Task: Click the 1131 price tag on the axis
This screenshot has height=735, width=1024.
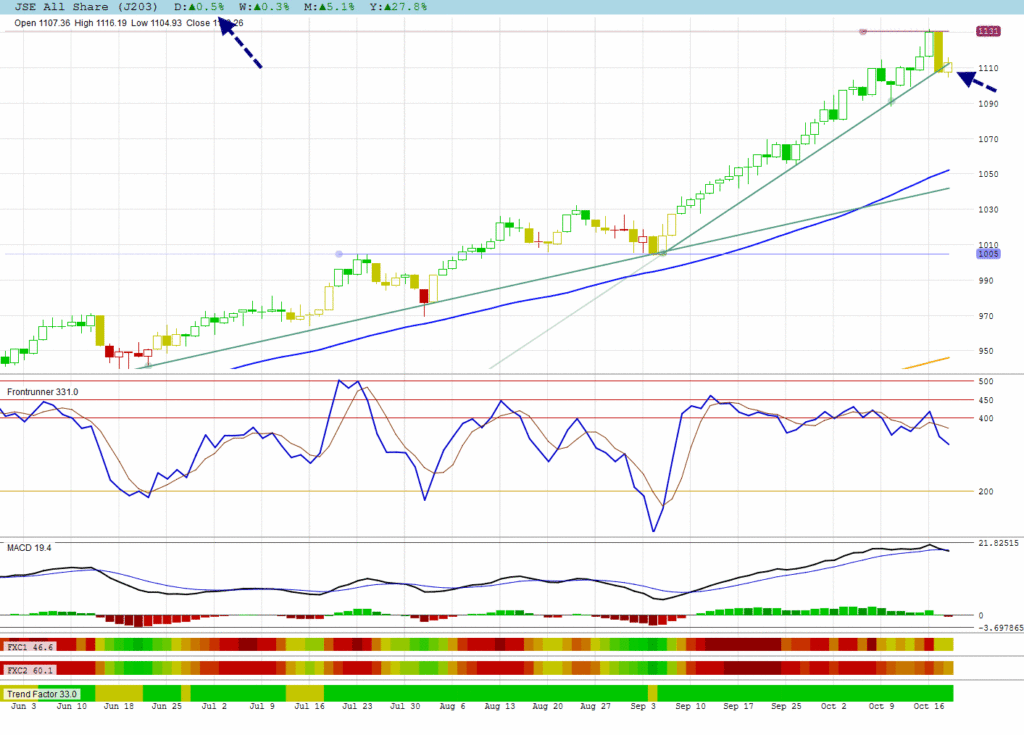Action: [990, 32]
